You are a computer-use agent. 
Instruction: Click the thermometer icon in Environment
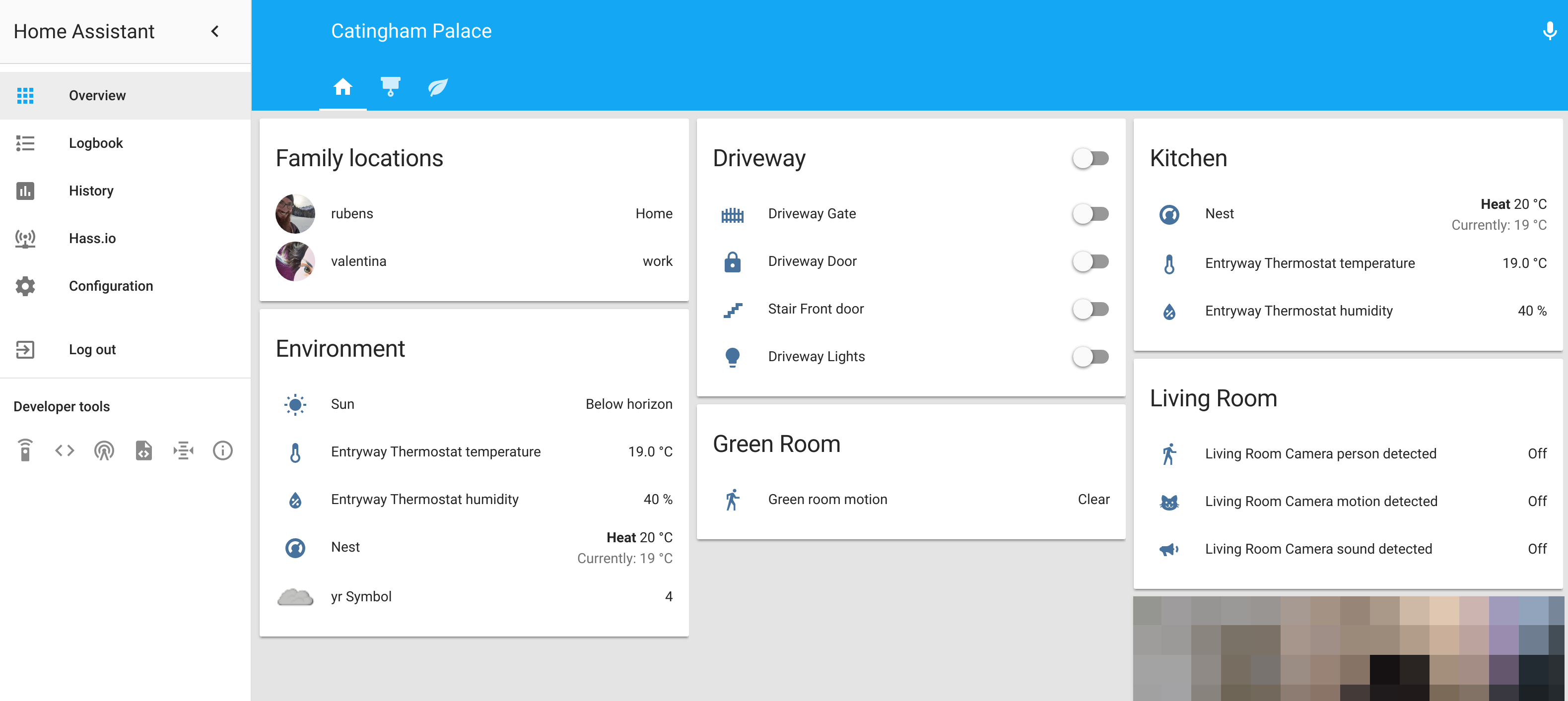coord(295,453)
